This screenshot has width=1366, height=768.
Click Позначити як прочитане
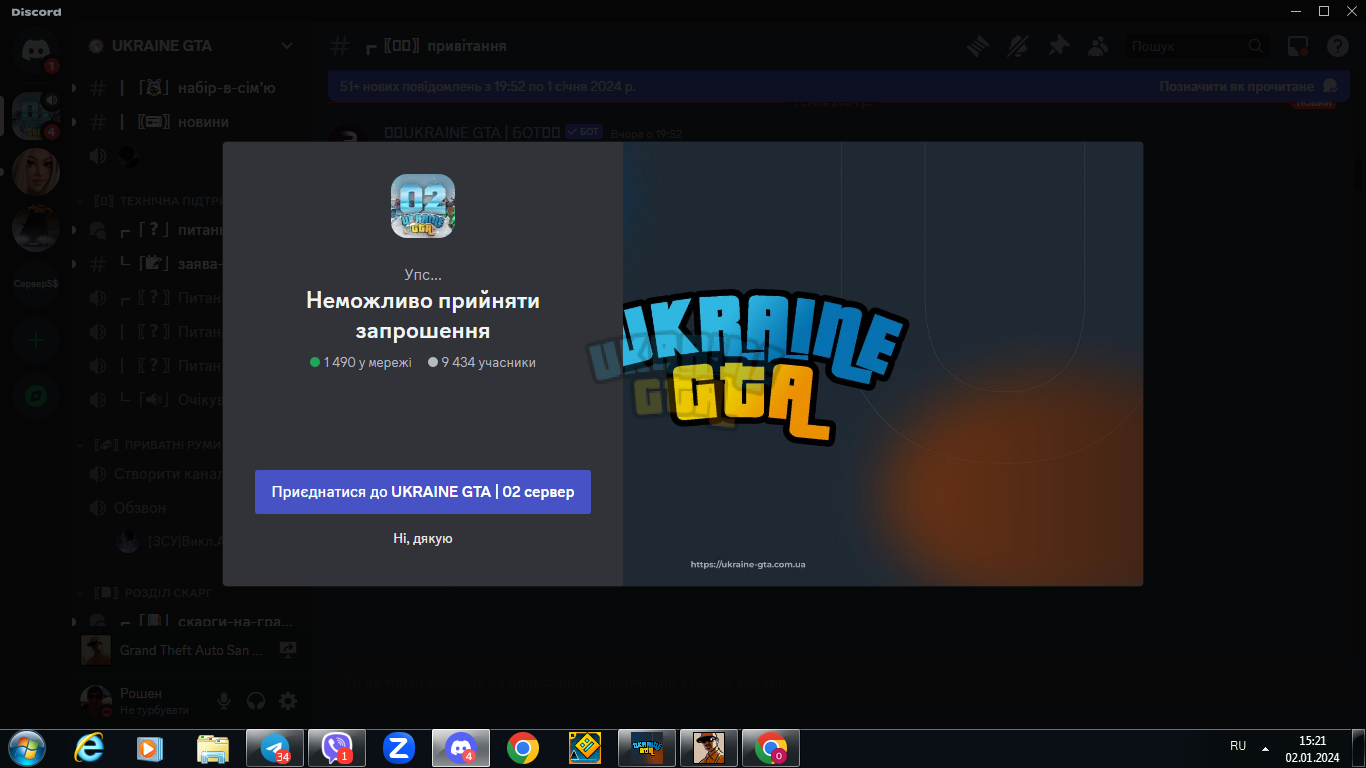[x=1236, y=87]
